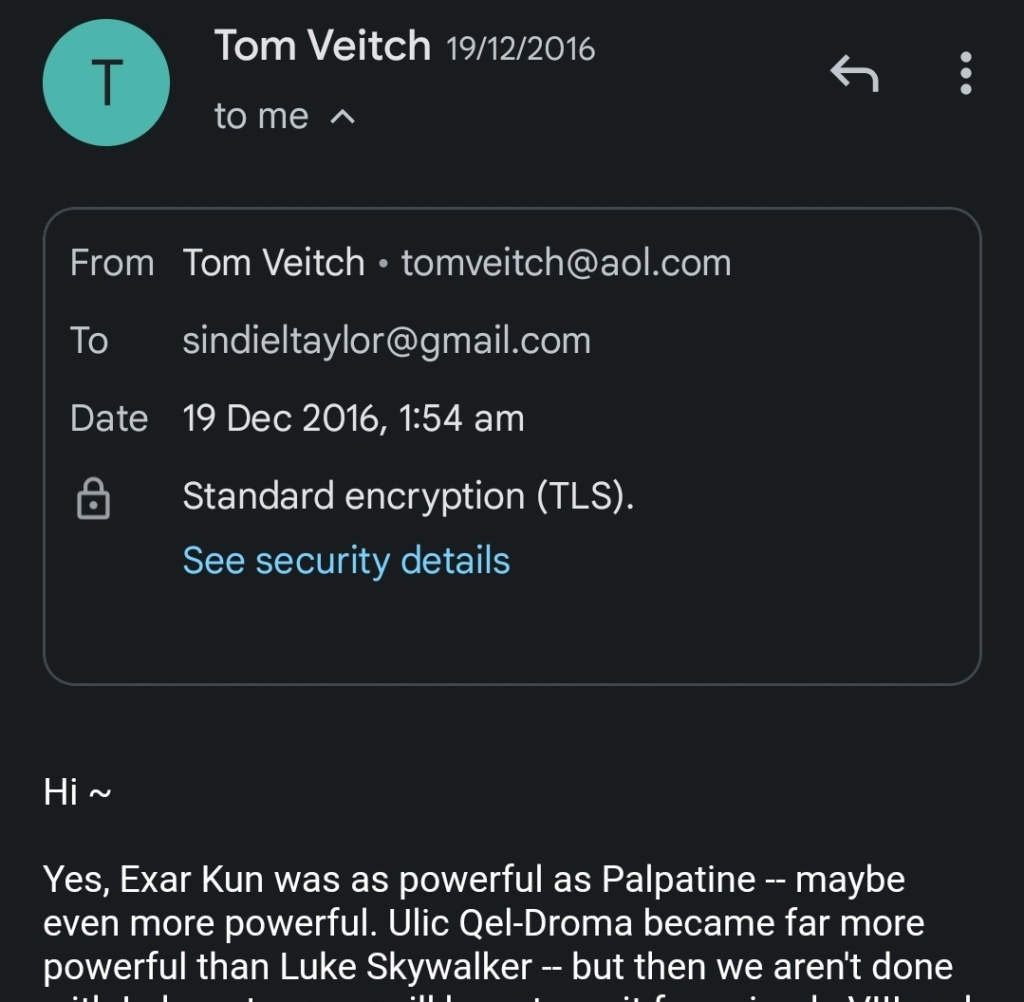Tap the 19/12/2016 date in header

(520, 49)
